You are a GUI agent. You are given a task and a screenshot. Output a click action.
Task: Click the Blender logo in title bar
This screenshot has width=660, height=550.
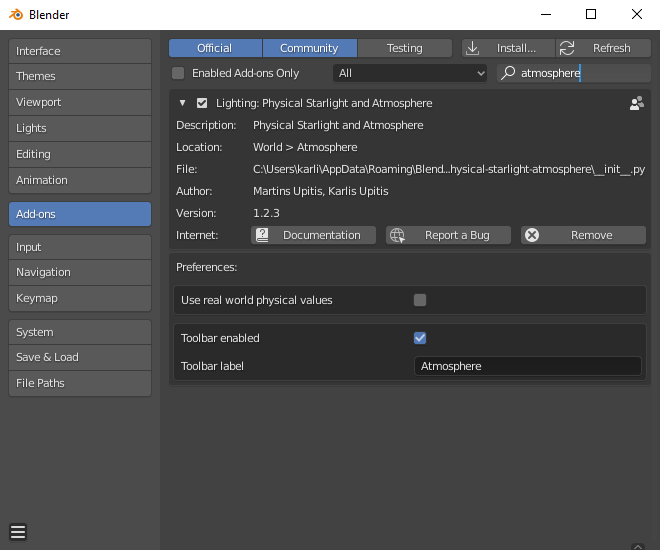(x=16, y=14)
